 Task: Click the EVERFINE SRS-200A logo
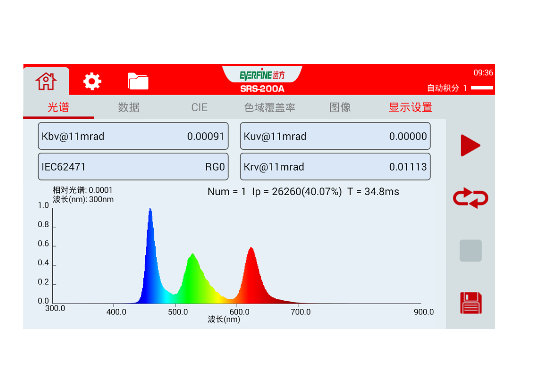pyautogui.click(x=262, y=80)
